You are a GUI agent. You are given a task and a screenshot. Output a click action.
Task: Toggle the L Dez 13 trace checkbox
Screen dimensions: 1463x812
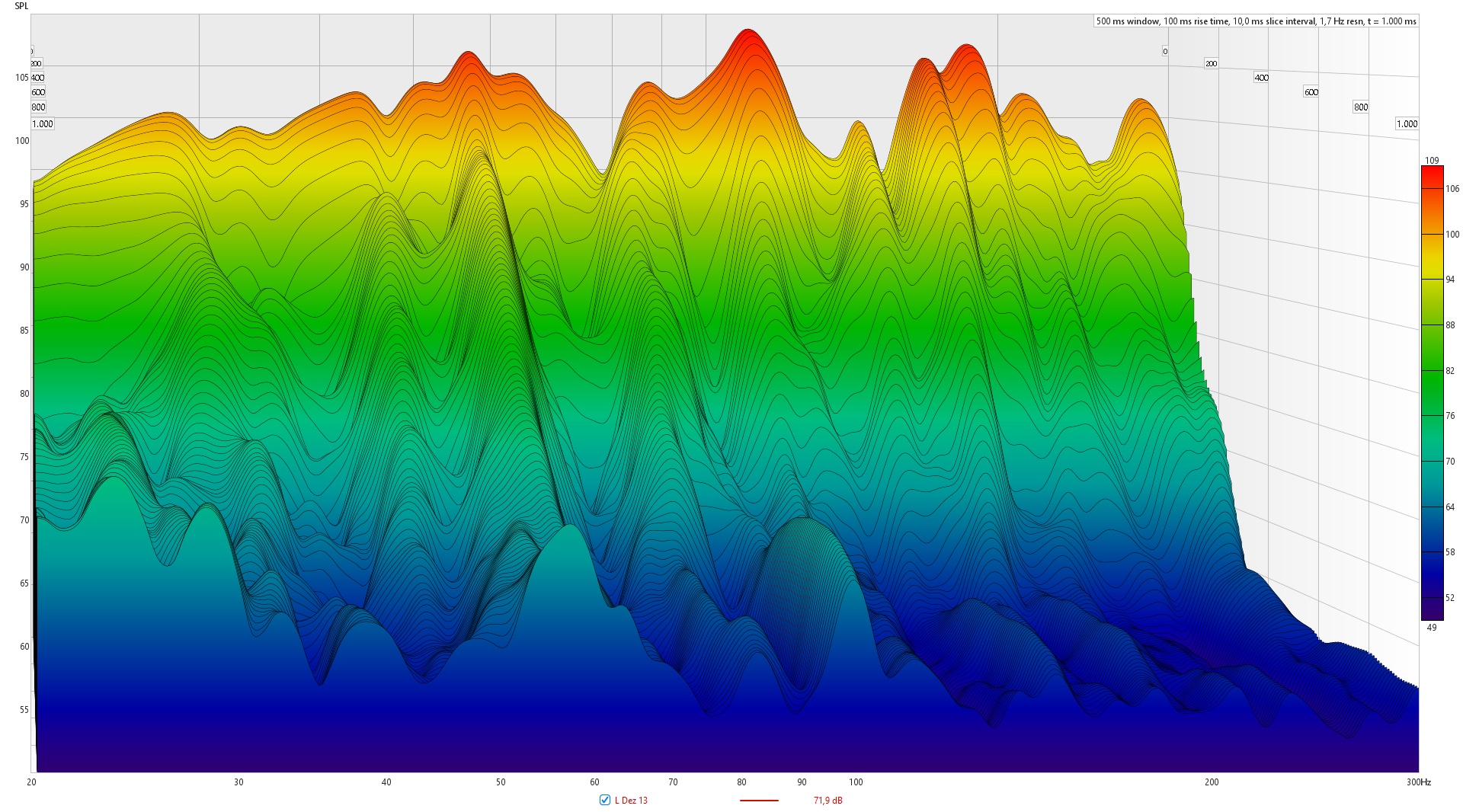pos(605,800)
